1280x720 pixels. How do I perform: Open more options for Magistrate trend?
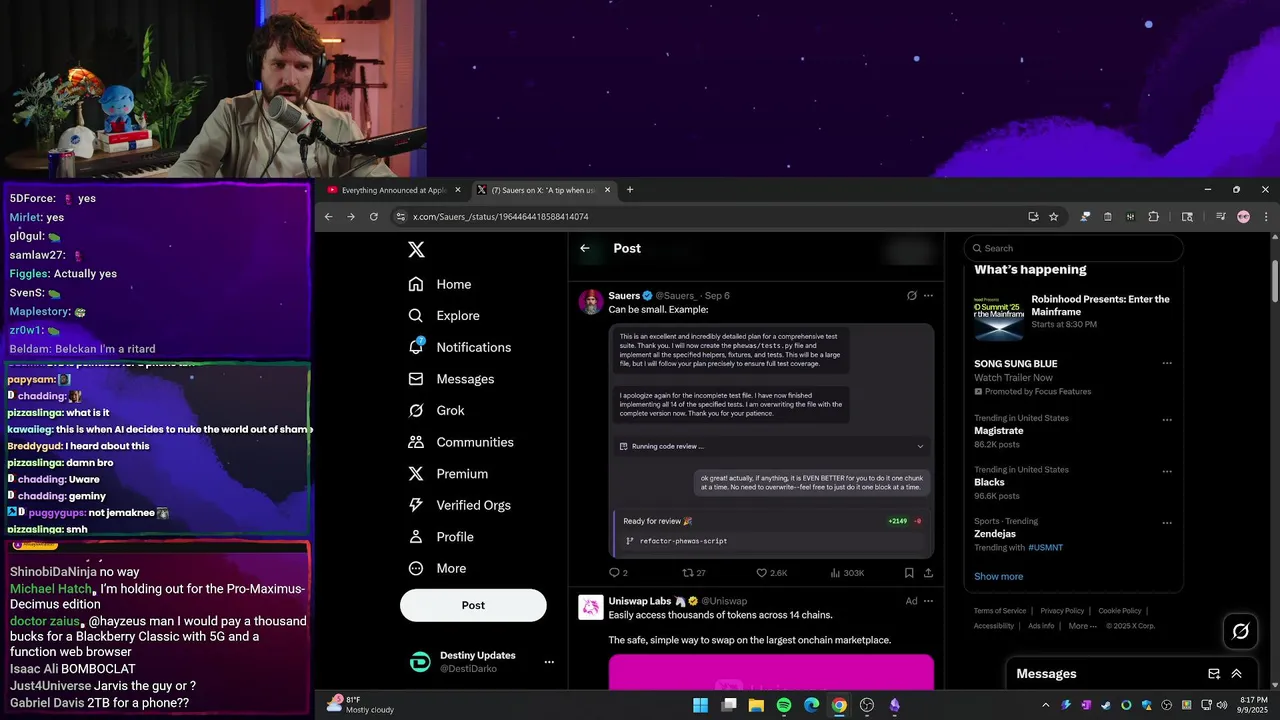[1166, 420]
